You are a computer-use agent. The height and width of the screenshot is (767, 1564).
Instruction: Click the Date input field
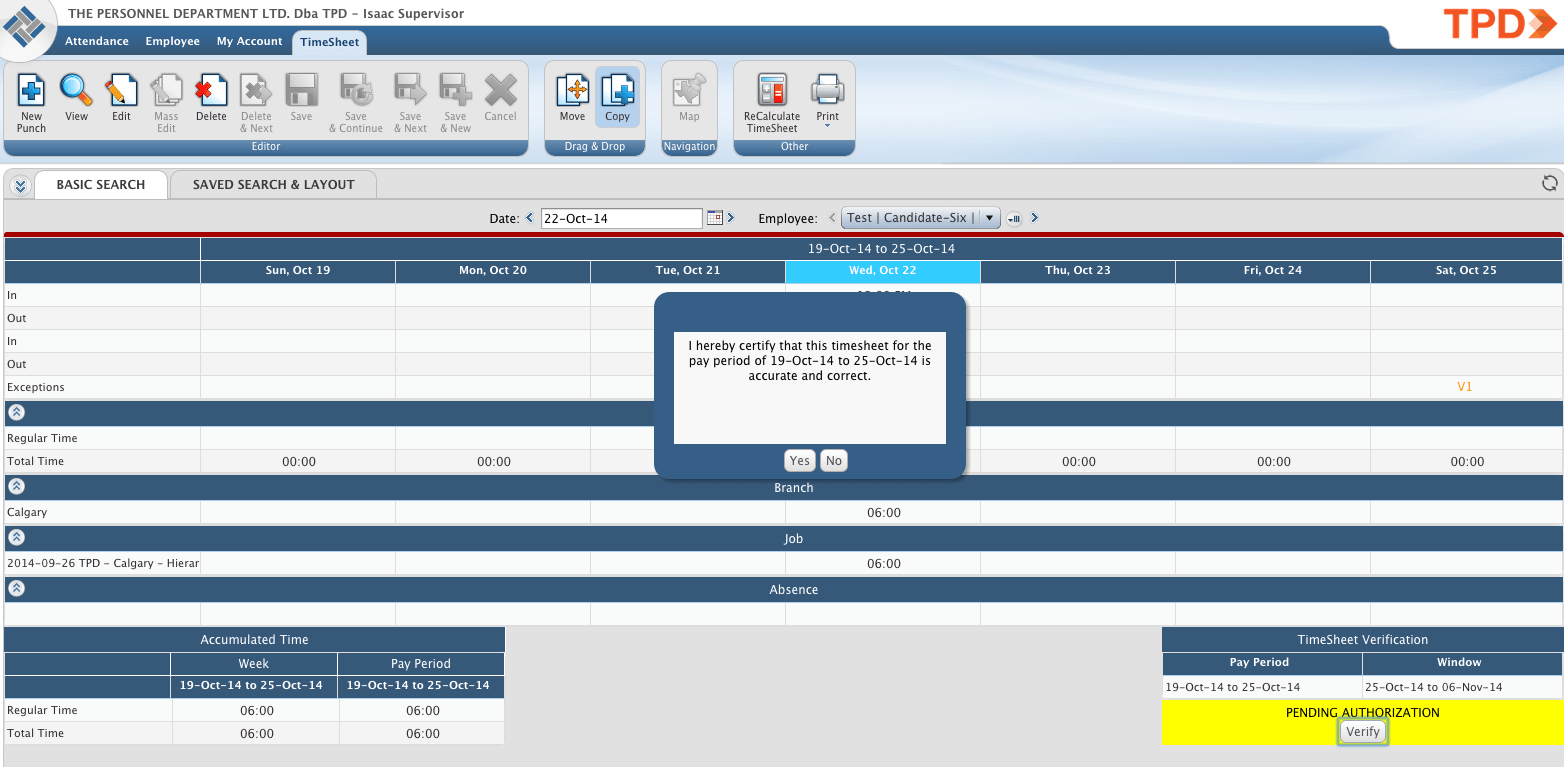click(622, 218)
